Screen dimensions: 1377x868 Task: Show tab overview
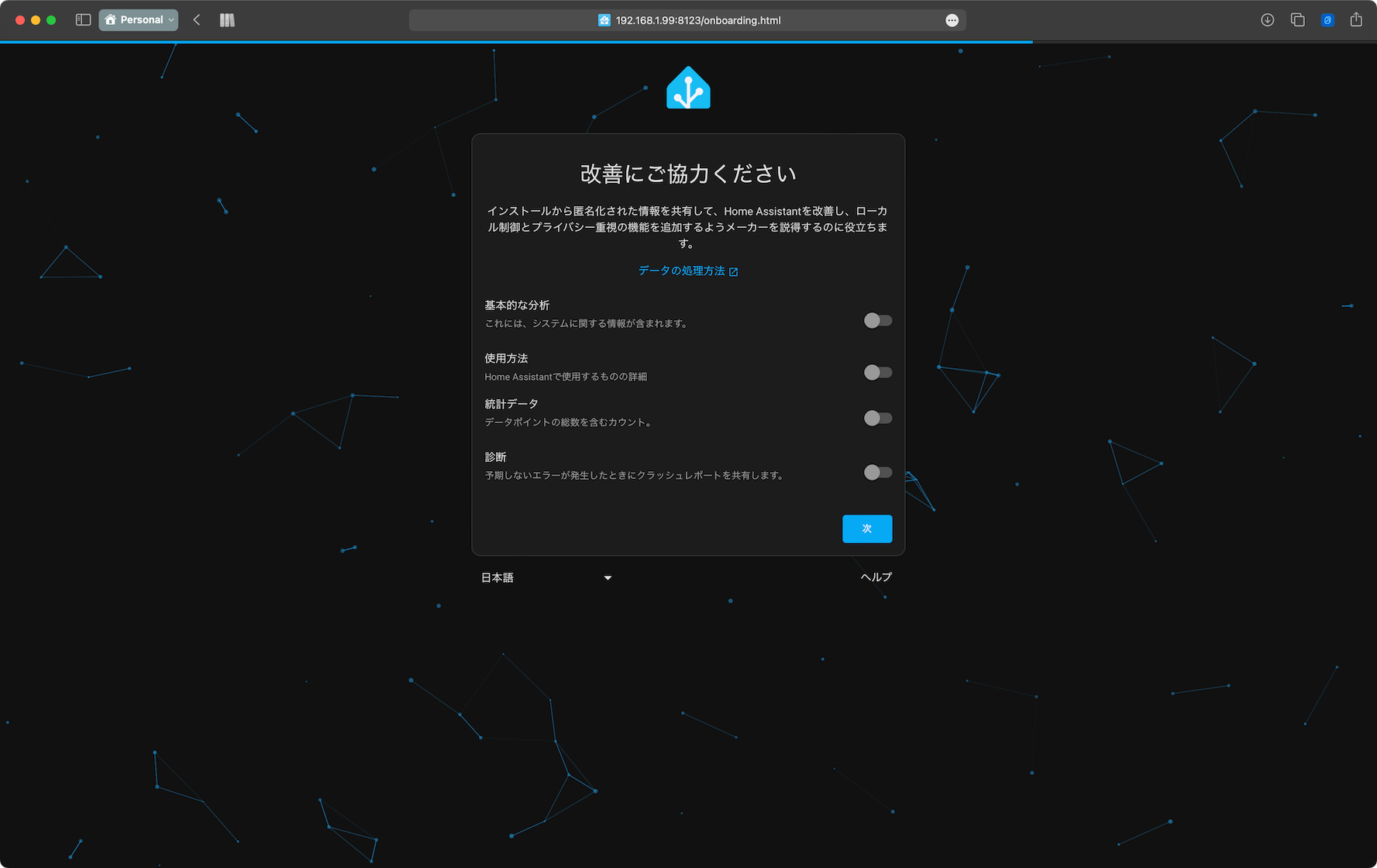pos(1297,20)
